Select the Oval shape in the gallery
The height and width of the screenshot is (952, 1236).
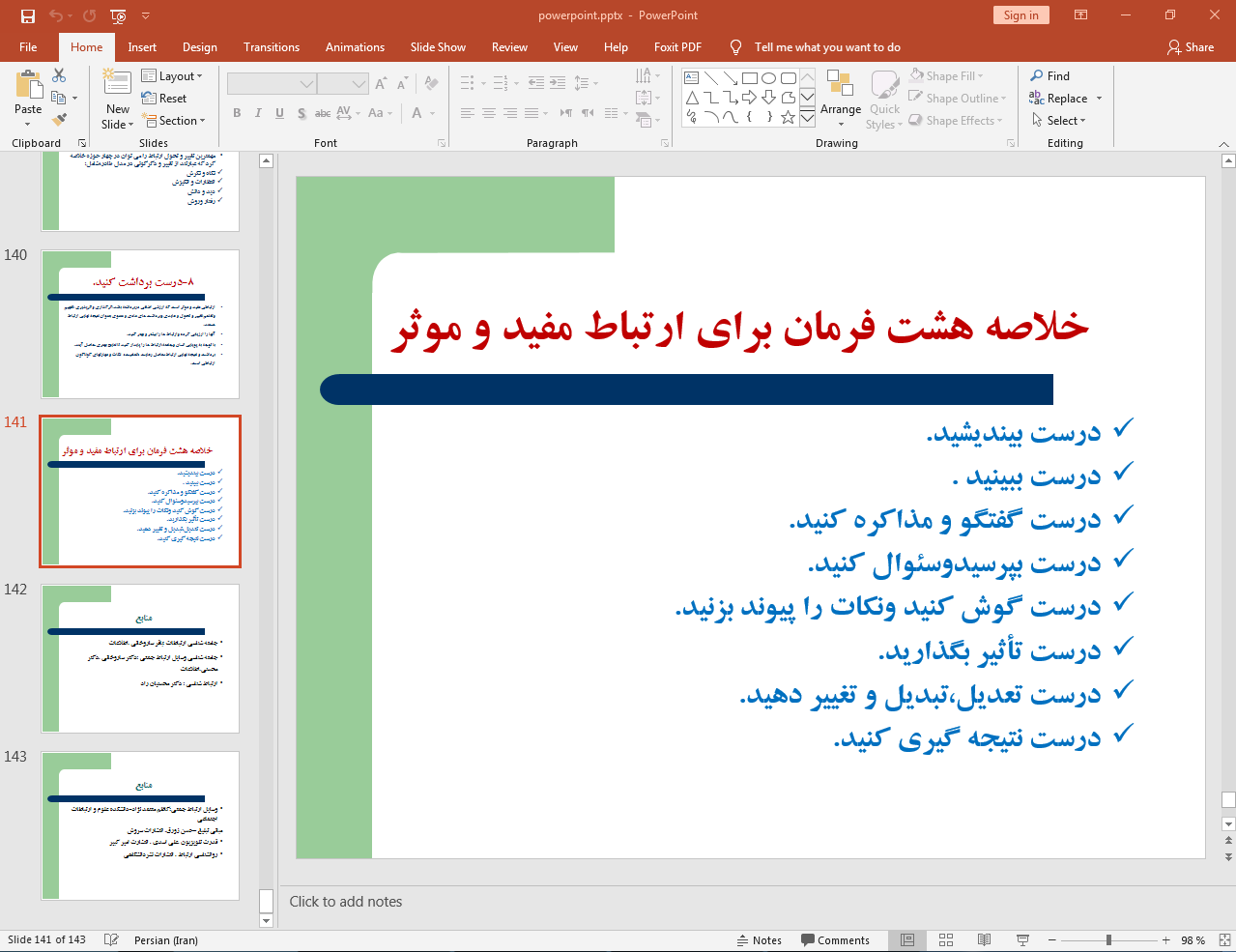pyautogui.click(x=768, y=78)
